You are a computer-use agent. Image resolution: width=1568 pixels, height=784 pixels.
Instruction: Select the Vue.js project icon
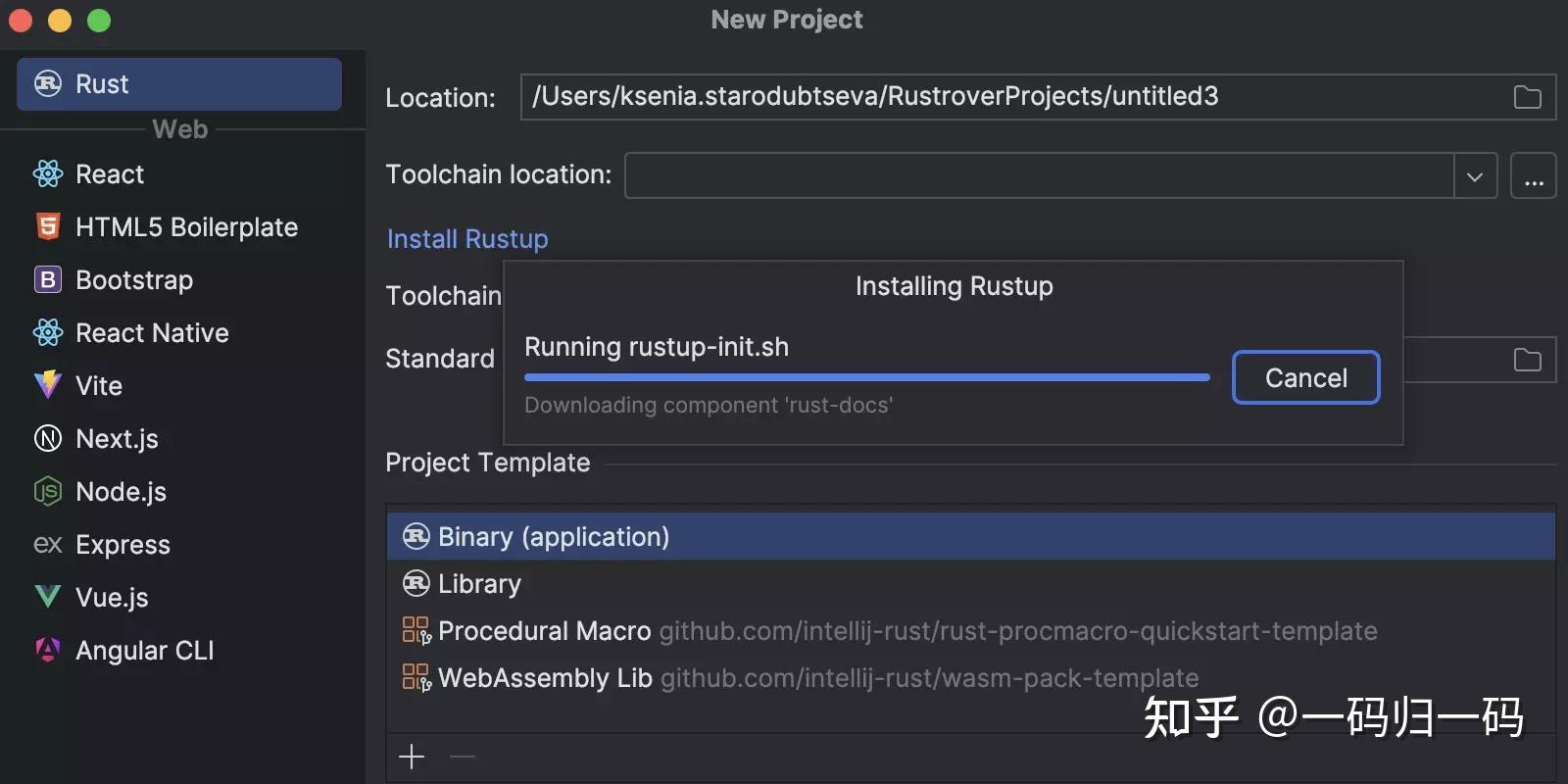pos(48,597)
